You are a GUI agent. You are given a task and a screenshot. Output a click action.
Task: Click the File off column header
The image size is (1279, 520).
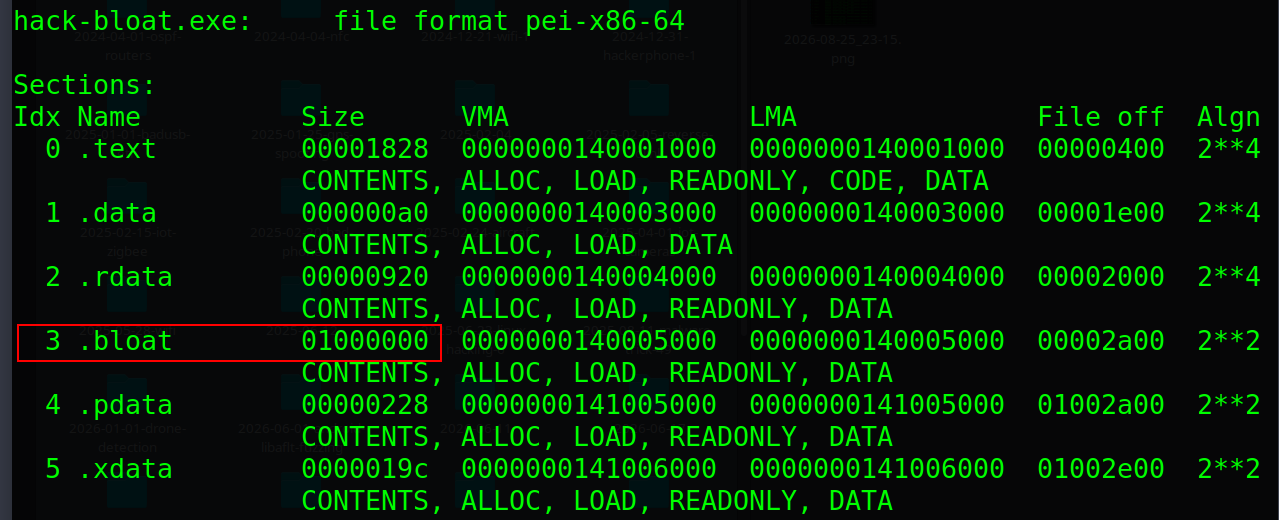(x=1101, y=117)
